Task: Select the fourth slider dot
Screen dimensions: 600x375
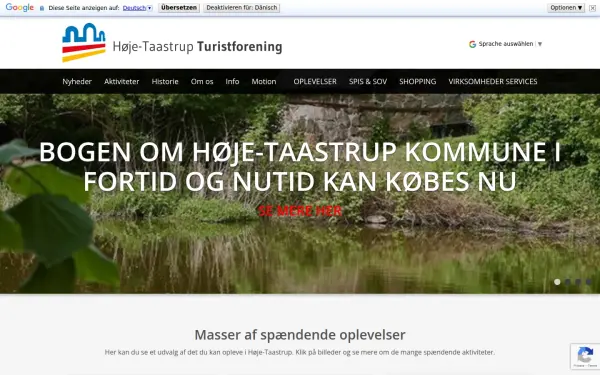Action: pos(589,282)
